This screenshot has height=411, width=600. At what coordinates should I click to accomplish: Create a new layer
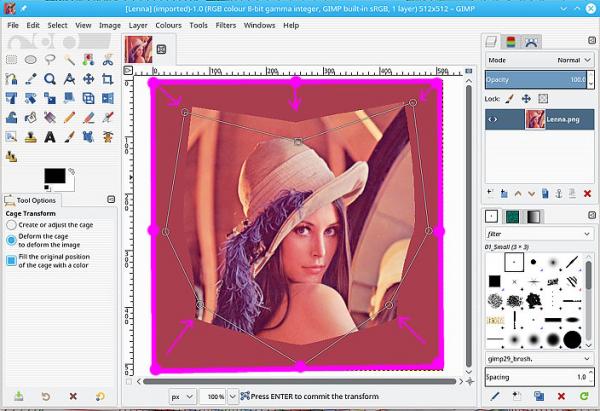click(490, 193)
